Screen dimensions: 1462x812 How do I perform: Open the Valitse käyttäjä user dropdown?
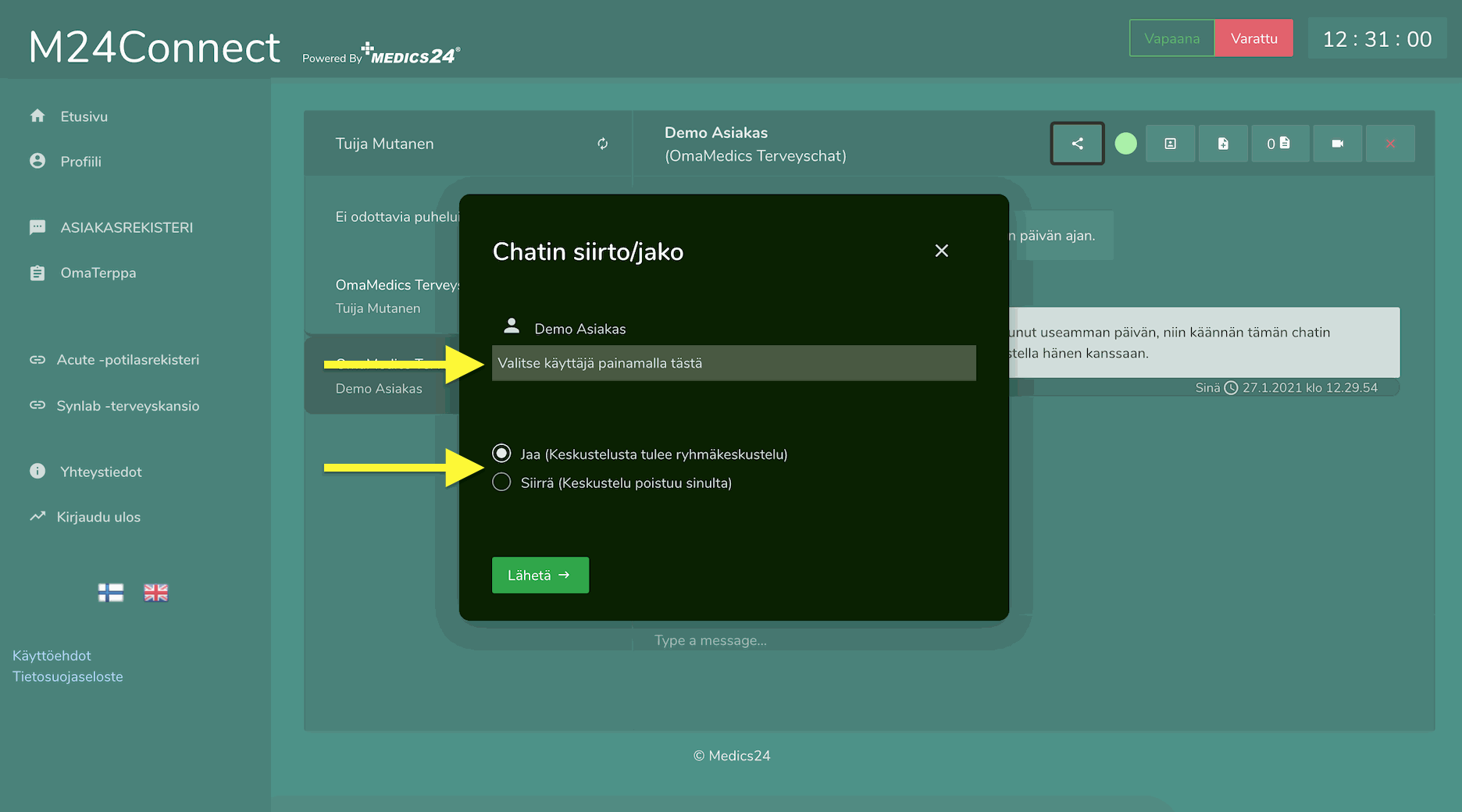(734, 363)
